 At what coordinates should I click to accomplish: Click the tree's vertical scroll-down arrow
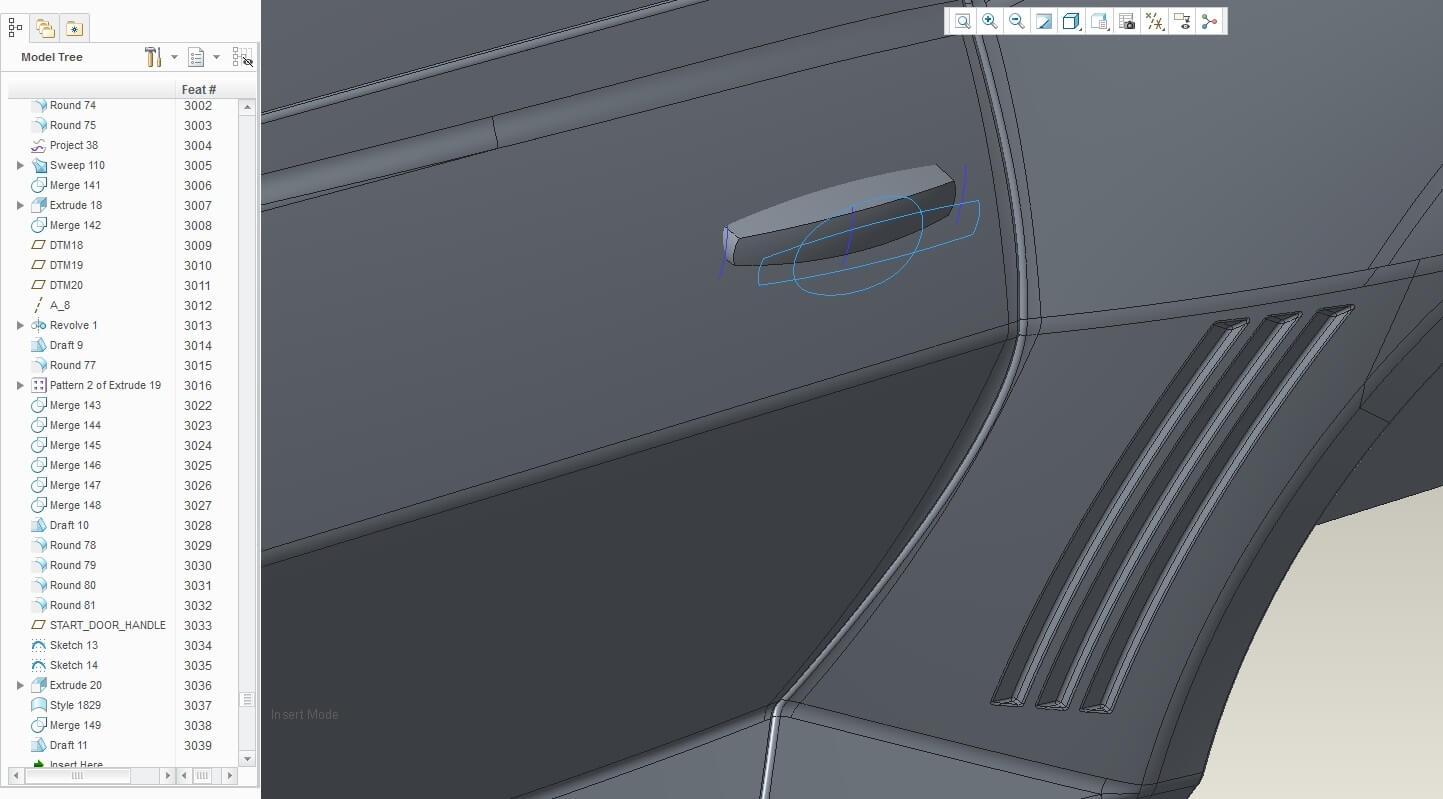pos(247,759)
